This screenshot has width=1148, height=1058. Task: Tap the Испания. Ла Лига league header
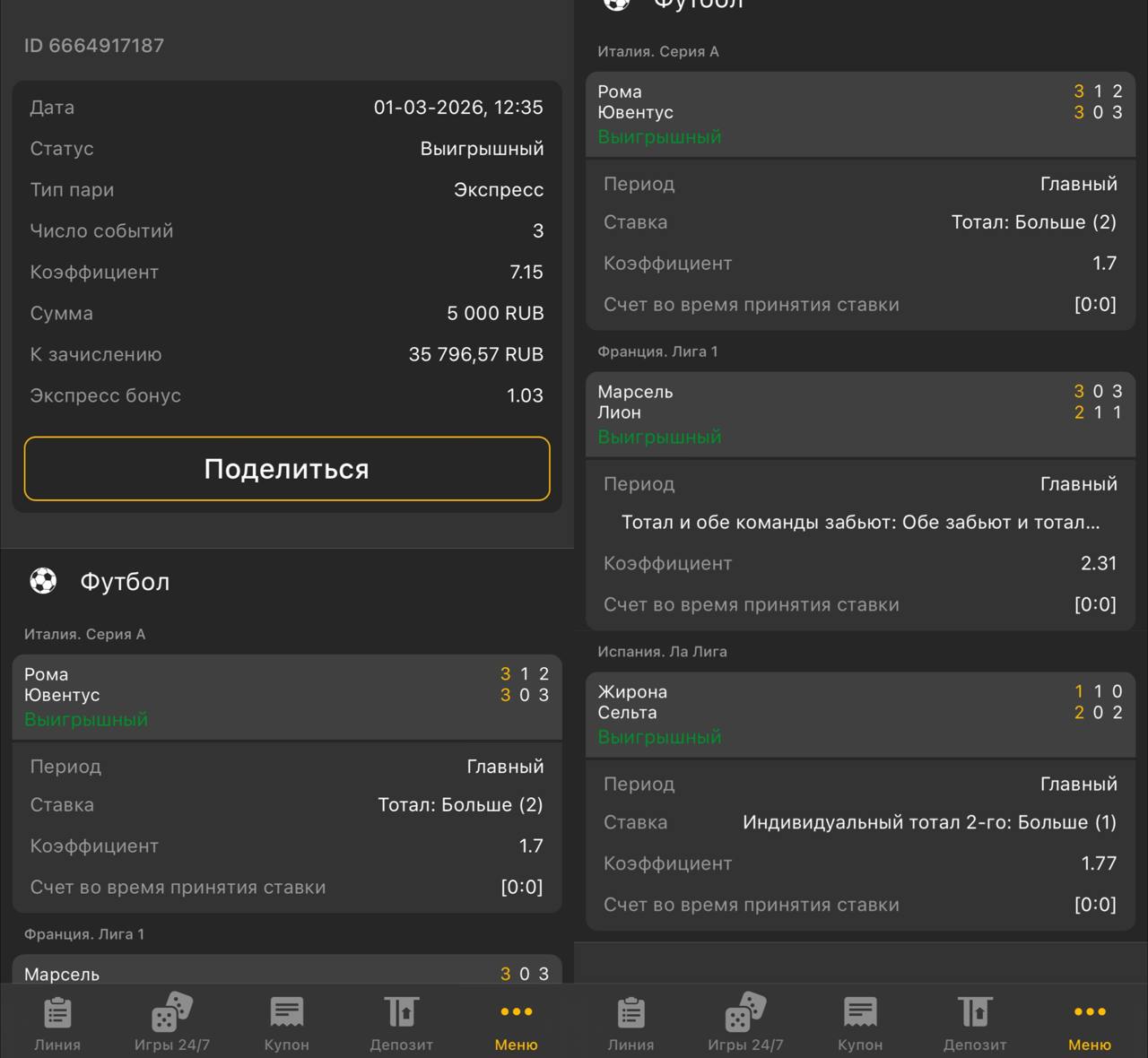tap(662, 652)
